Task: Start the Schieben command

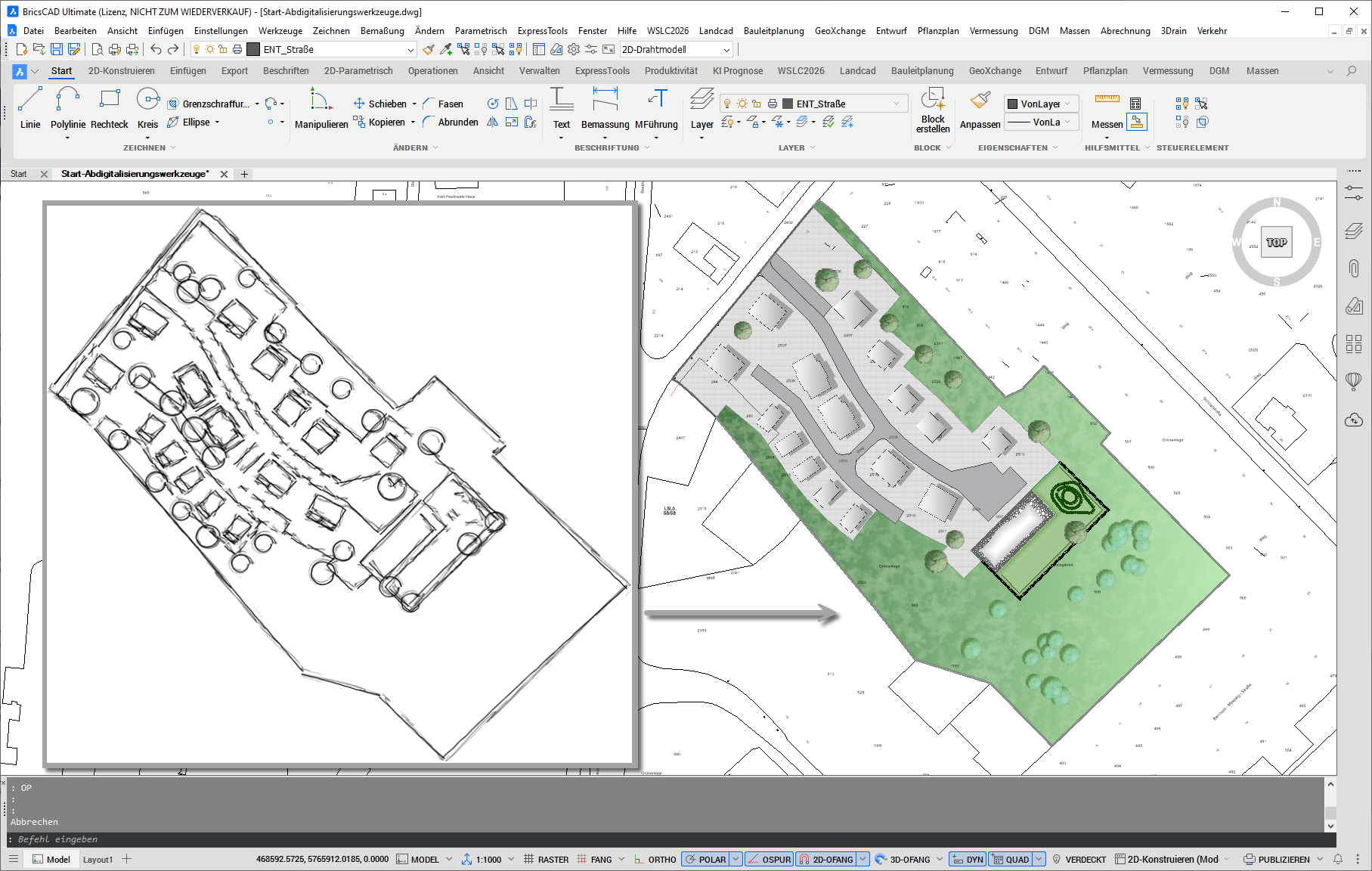Action: click(386, 104)
